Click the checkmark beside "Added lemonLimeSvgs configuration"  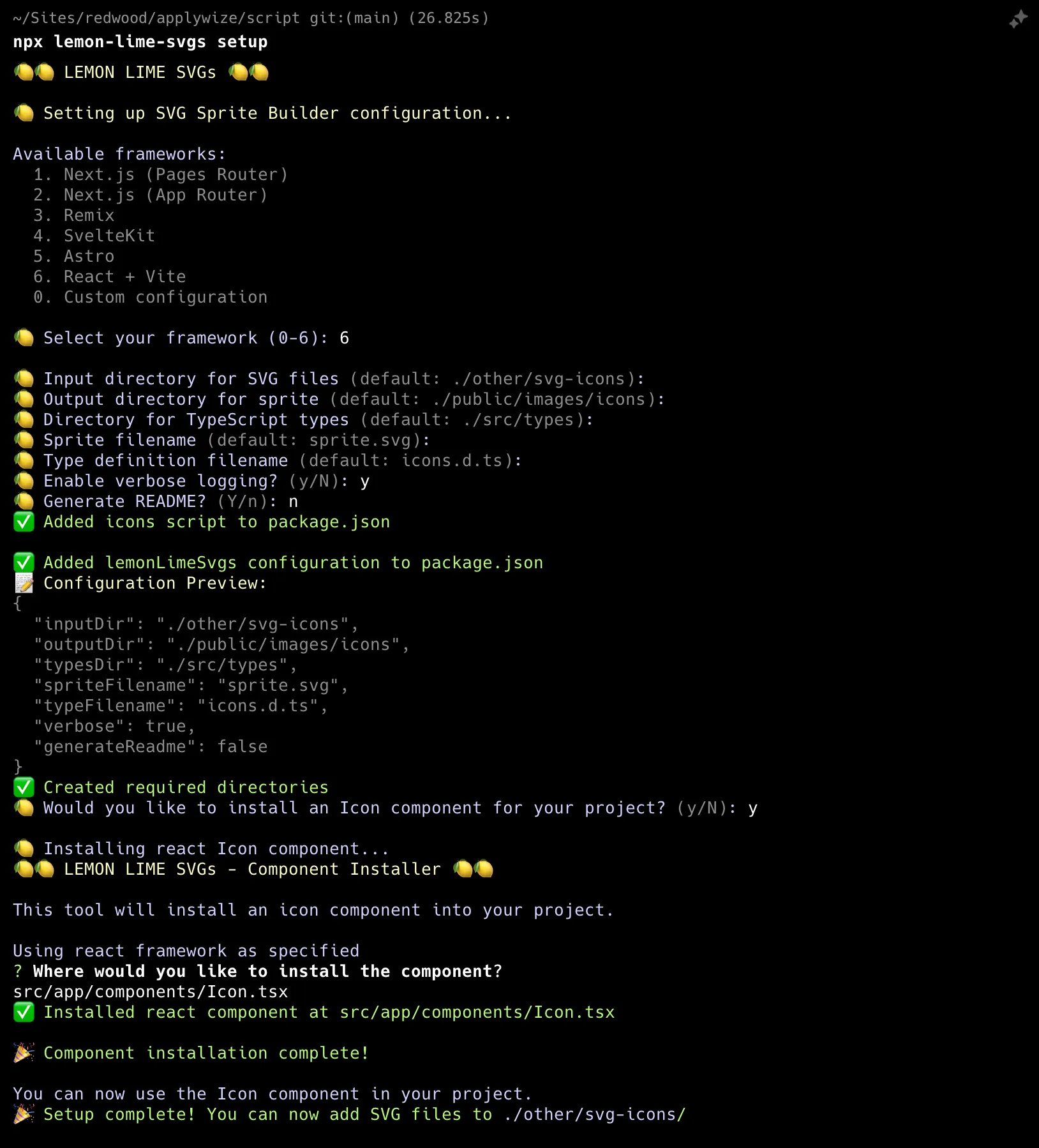coord(24,563)
